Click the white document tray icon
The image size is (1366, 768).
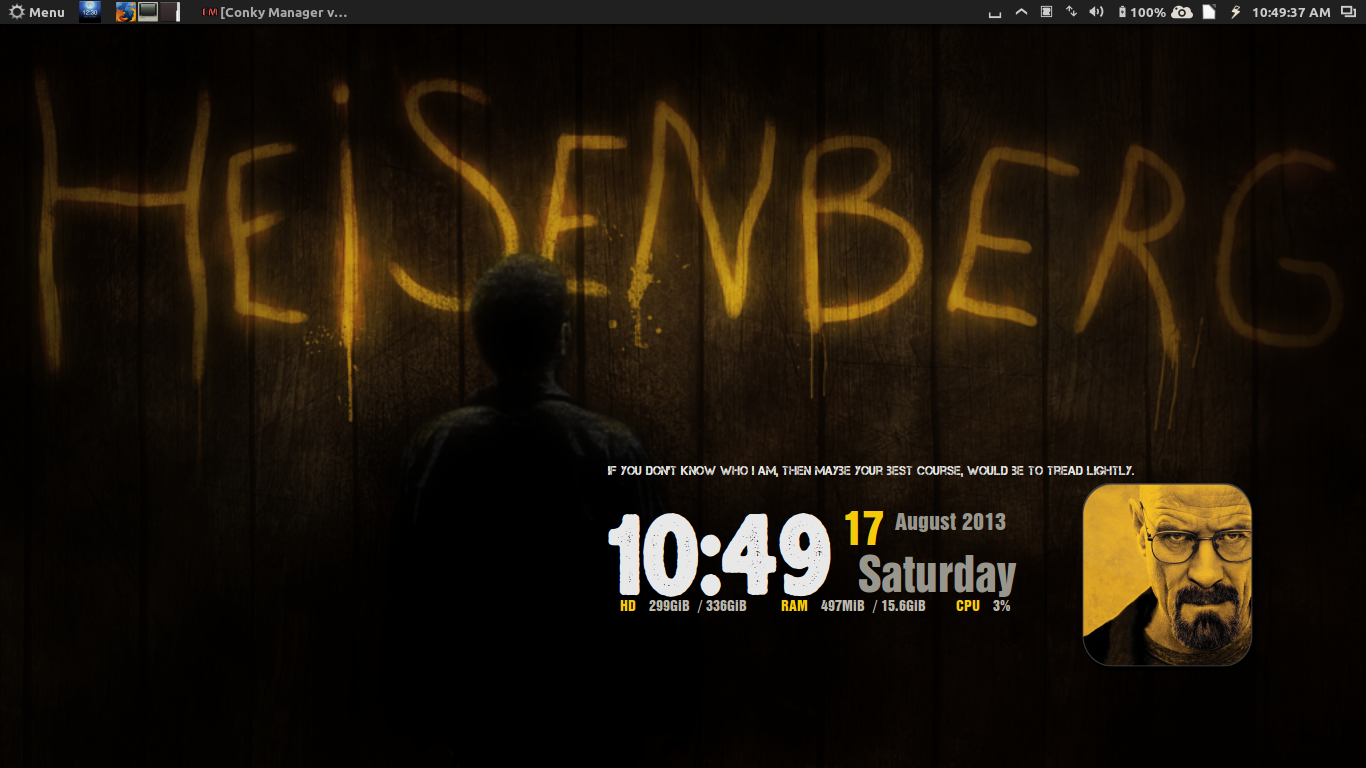tap(1208, 12)
